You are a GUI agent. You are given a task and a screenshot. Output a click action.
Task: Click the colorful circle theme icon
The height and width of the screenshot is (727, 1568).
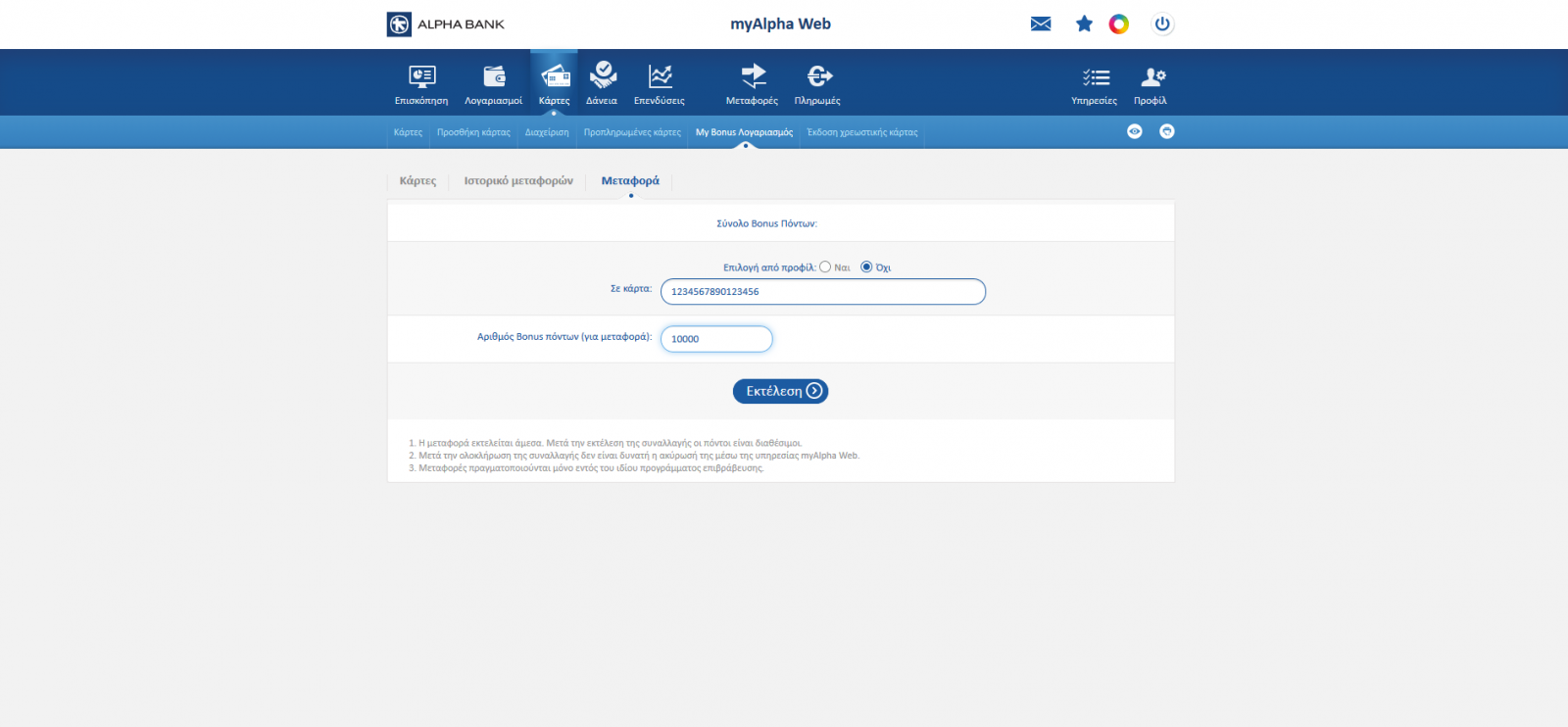click(1119, 24)
